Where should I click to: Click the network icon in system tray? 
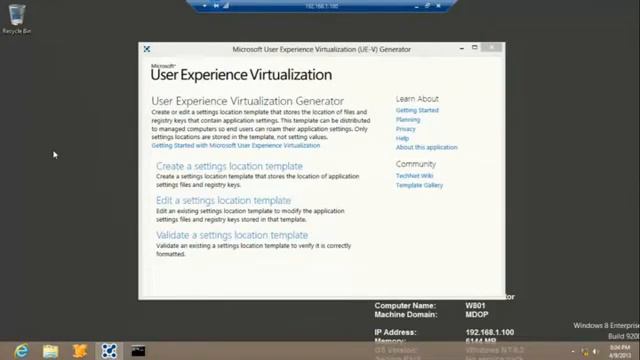point(585,351)
